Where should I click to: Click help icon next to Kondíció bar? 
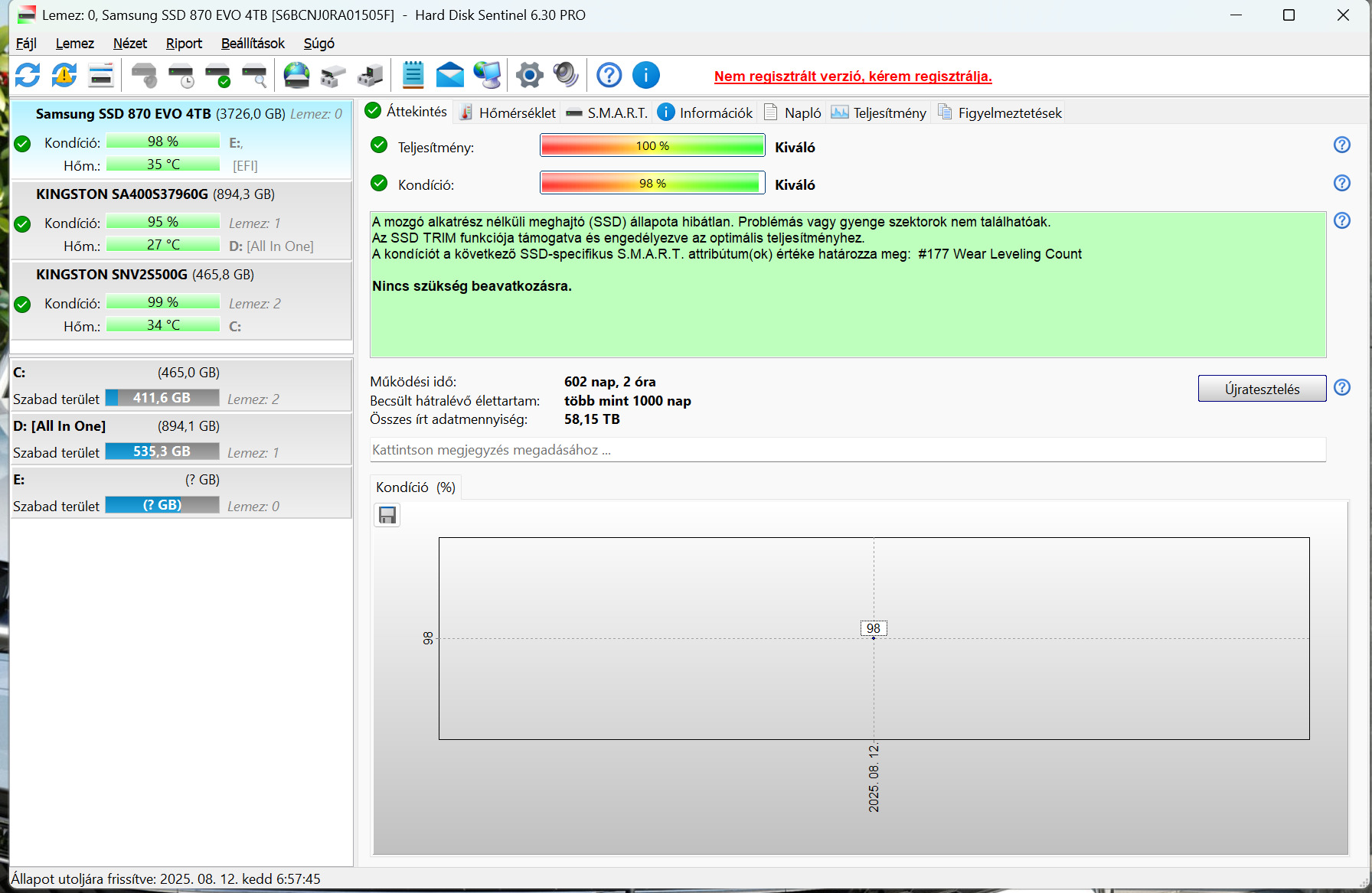pos(1342,183)
